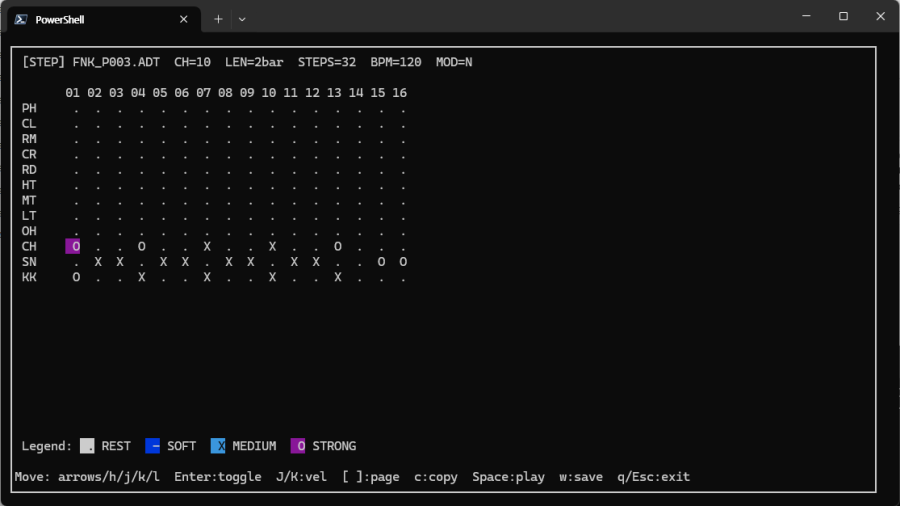This screenshot has width=900, height=506.
Task: Close the PowerShell tab
Action: click(184, 19)
